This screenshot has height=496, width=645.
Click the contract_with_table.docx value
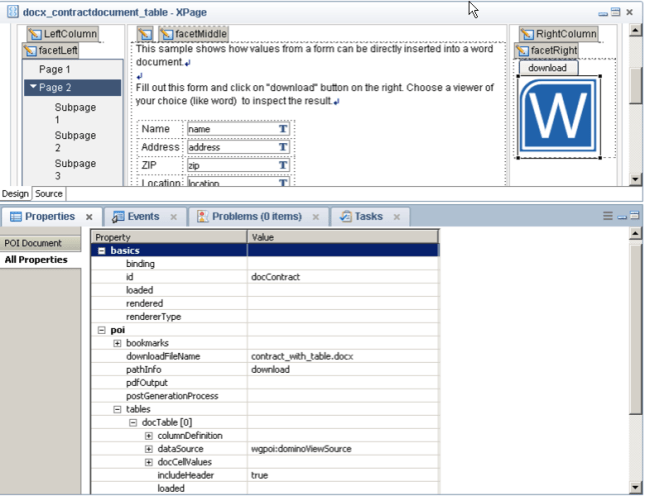[x=302, y=356]
